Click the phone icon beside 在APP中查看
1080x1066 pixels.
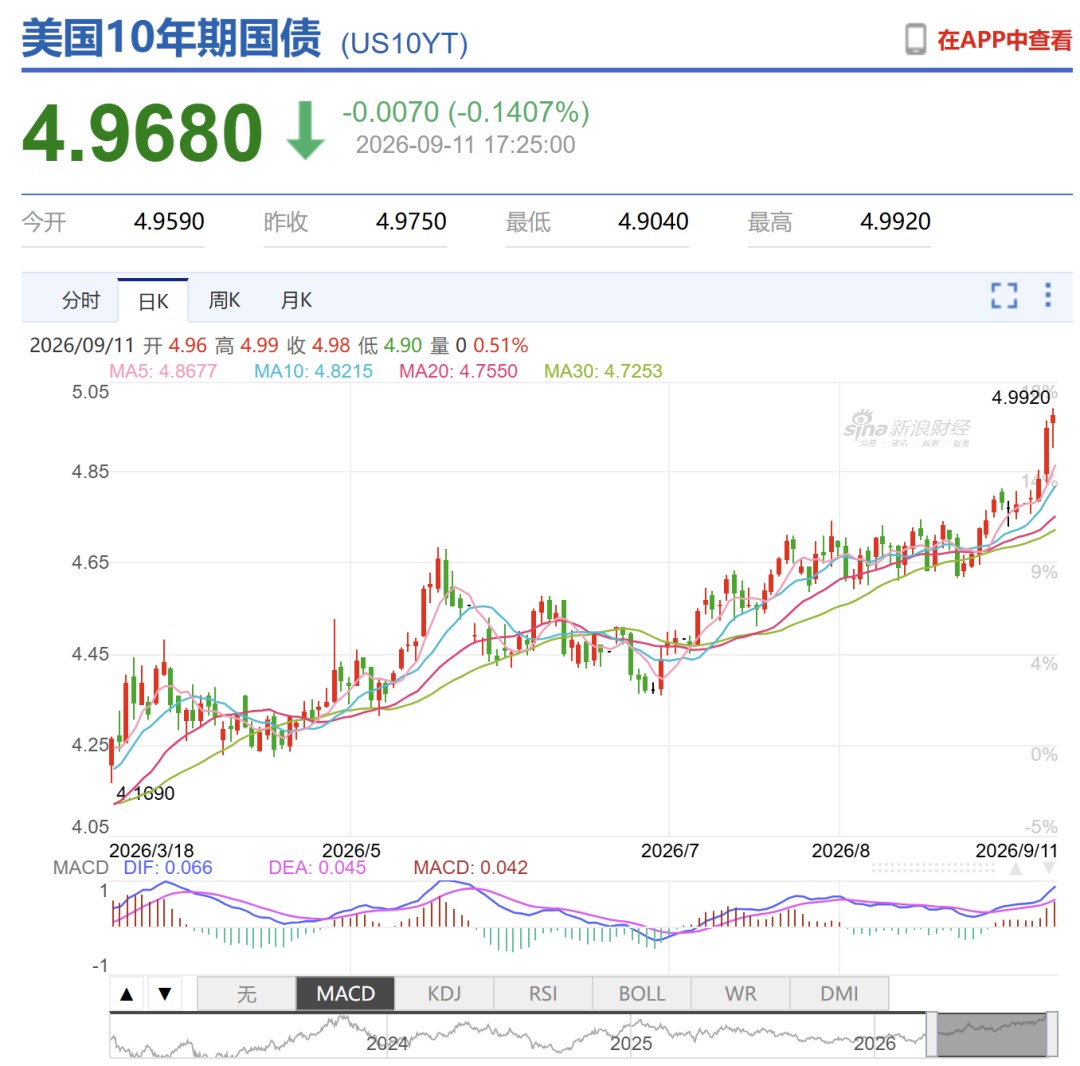tap(915, 39)
